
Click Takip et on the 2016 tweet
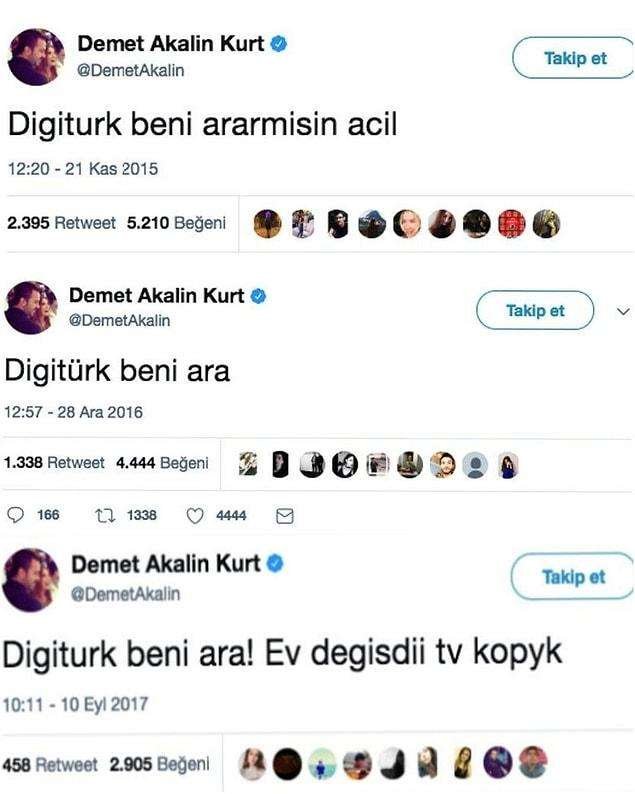click(x=535, y=310)
